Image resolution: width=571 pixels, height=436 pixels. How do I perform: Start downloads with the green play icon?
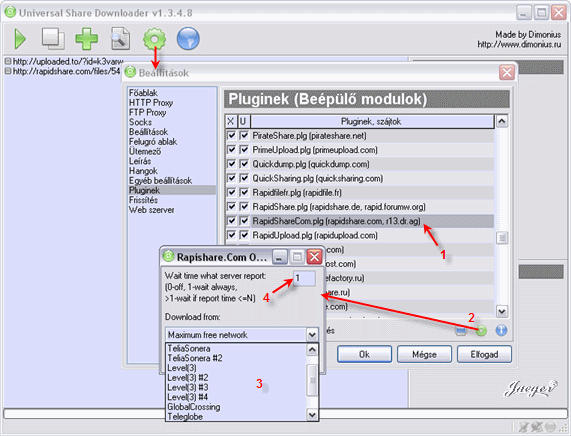pyautogui.click(x=20, y=39)
